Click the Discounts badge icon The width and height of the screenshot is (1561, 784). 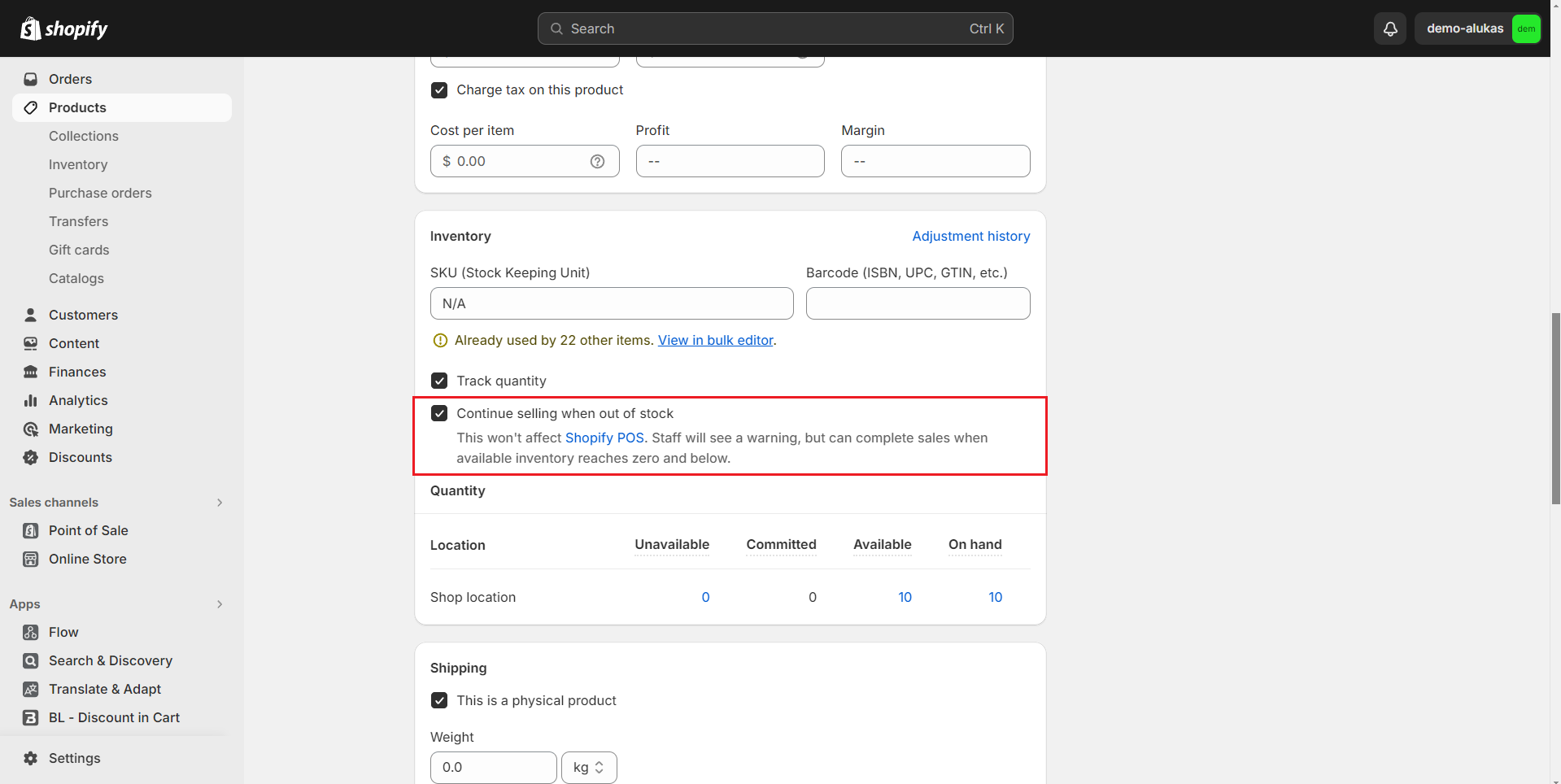31,457
